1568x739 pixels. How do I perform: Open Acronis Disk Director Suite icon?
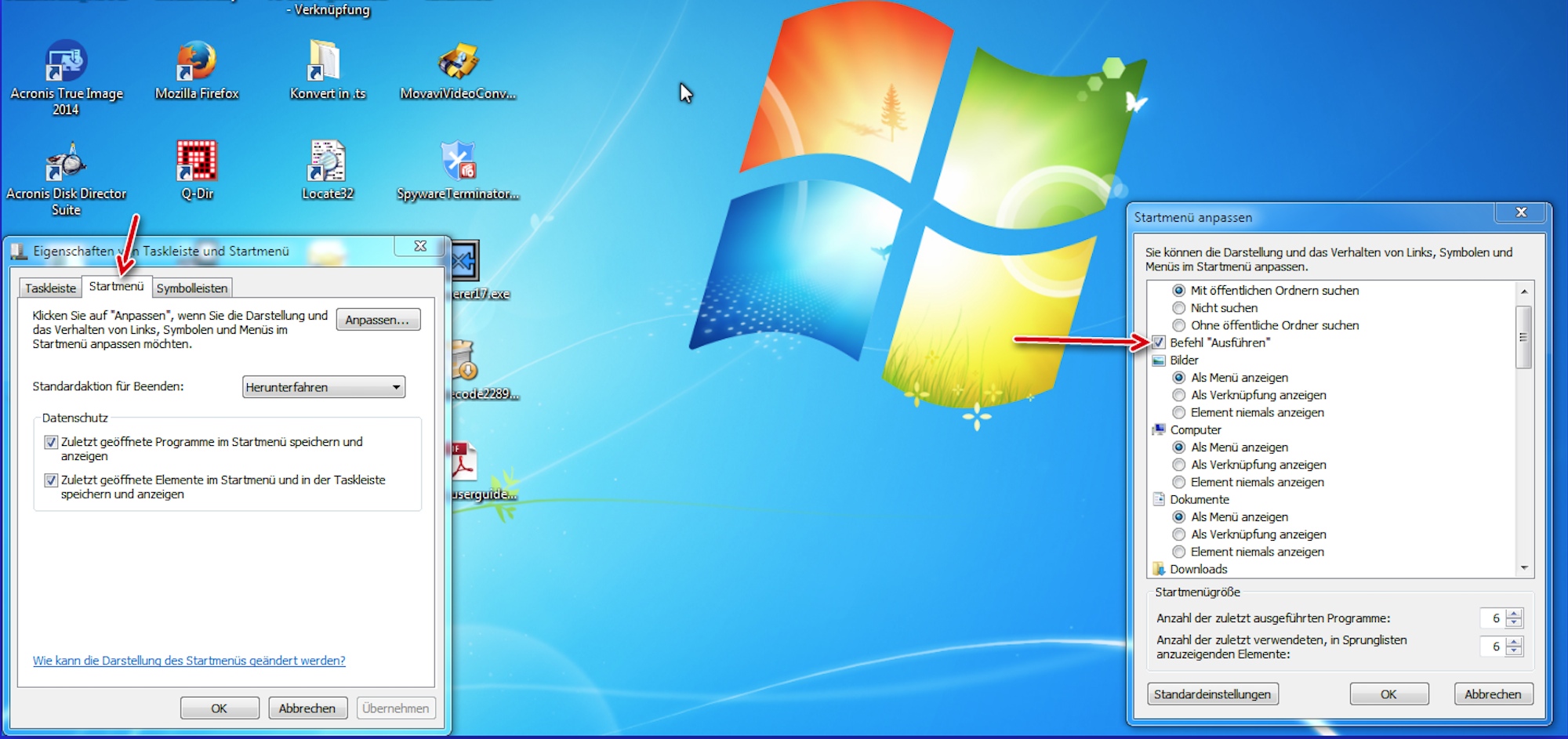click(x=66, y=163)
